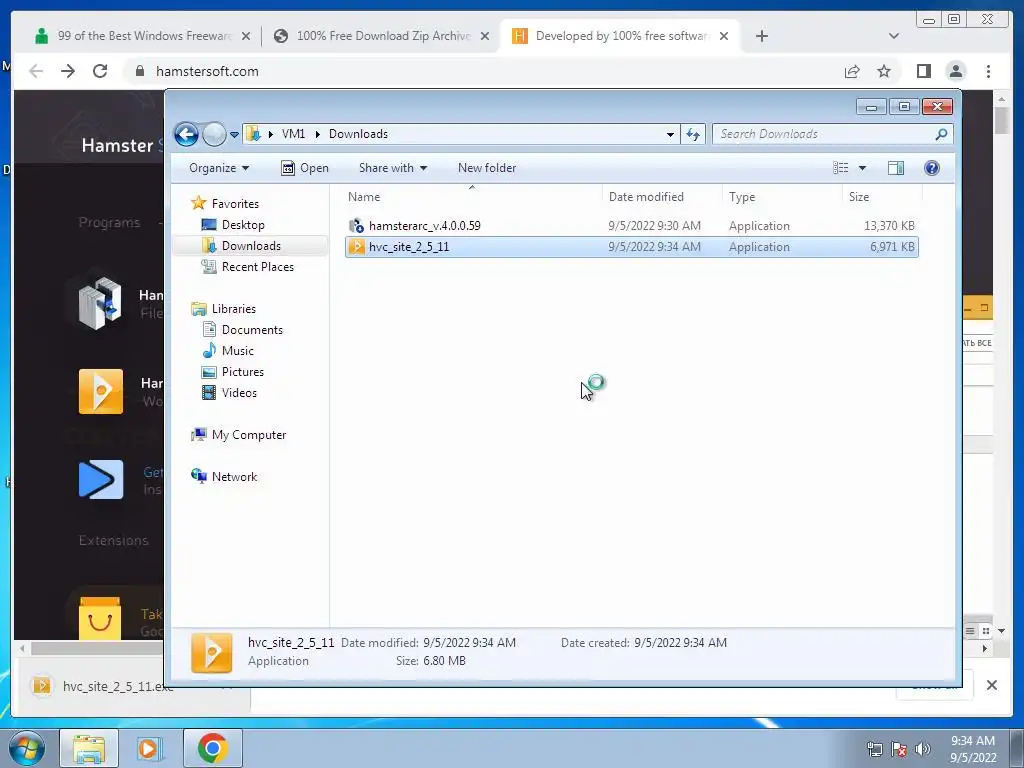Click the search magnifier icon in Explorer

941,134
